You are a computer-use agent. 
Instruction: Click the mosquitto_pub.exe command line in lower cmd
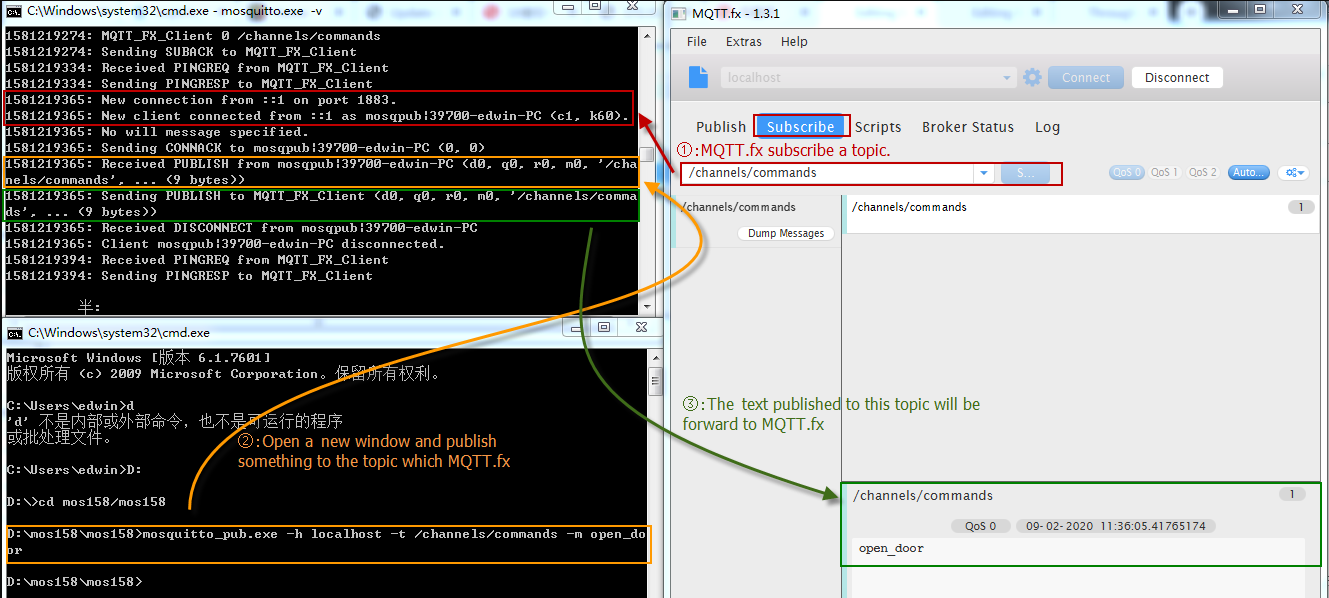coord(328,542)
